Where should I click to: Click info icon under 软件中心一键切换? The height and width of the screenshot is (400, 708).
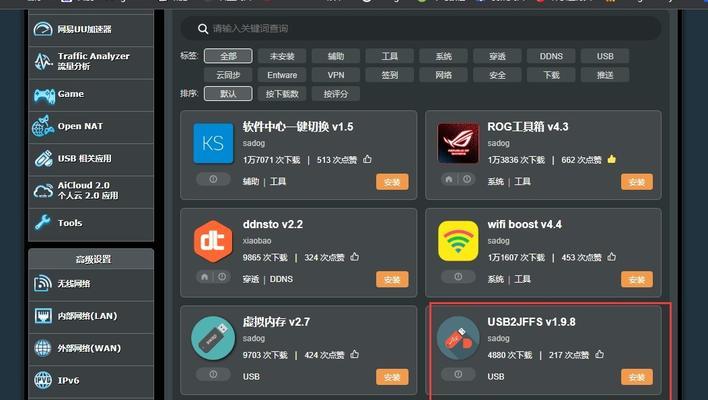(213, 179)
